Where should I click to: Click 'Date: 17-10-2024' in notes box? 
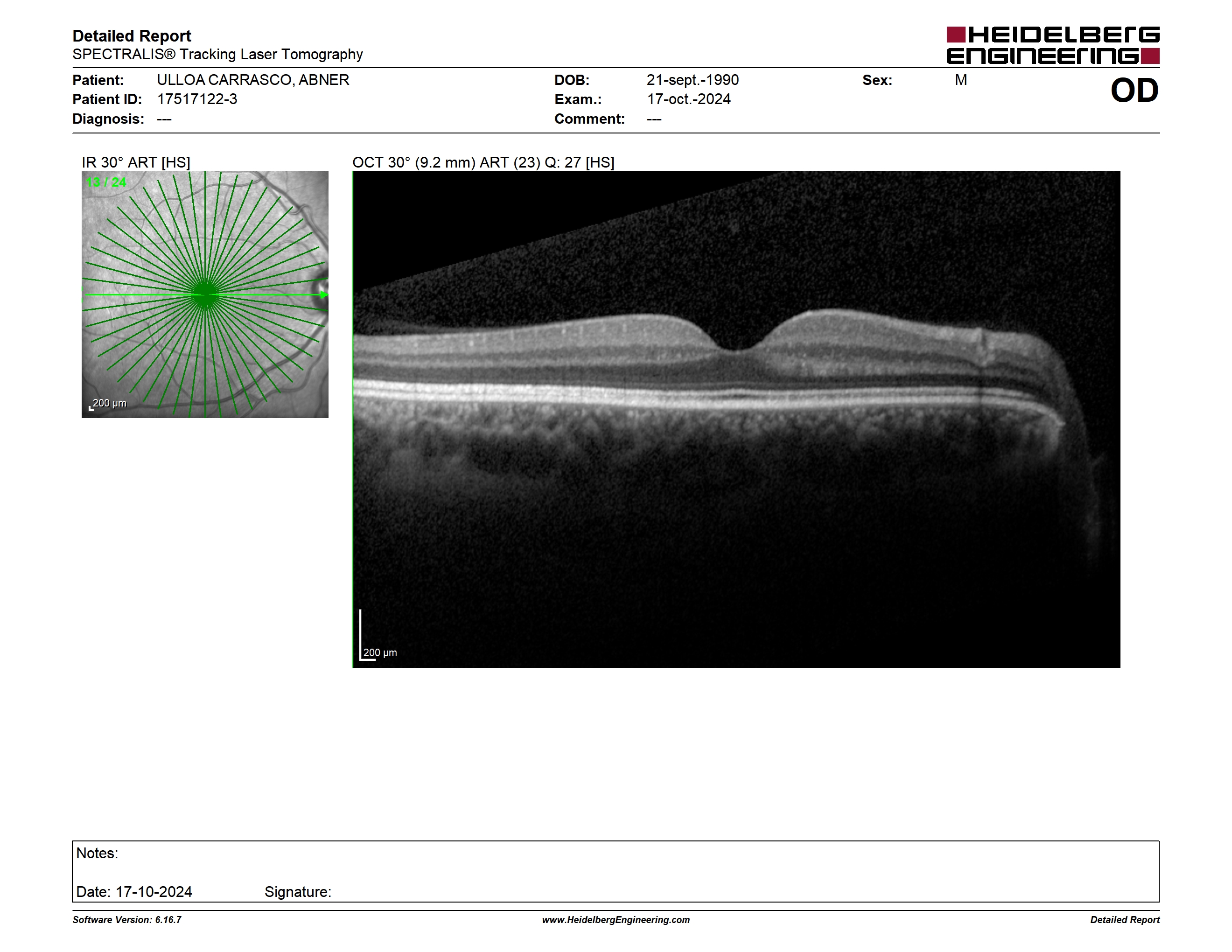(134, 892)
